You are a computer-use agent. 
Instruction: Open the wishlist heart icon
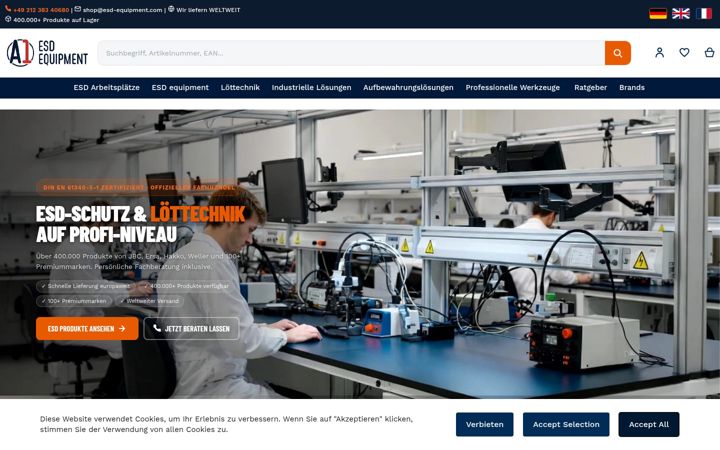pos(684,52)
